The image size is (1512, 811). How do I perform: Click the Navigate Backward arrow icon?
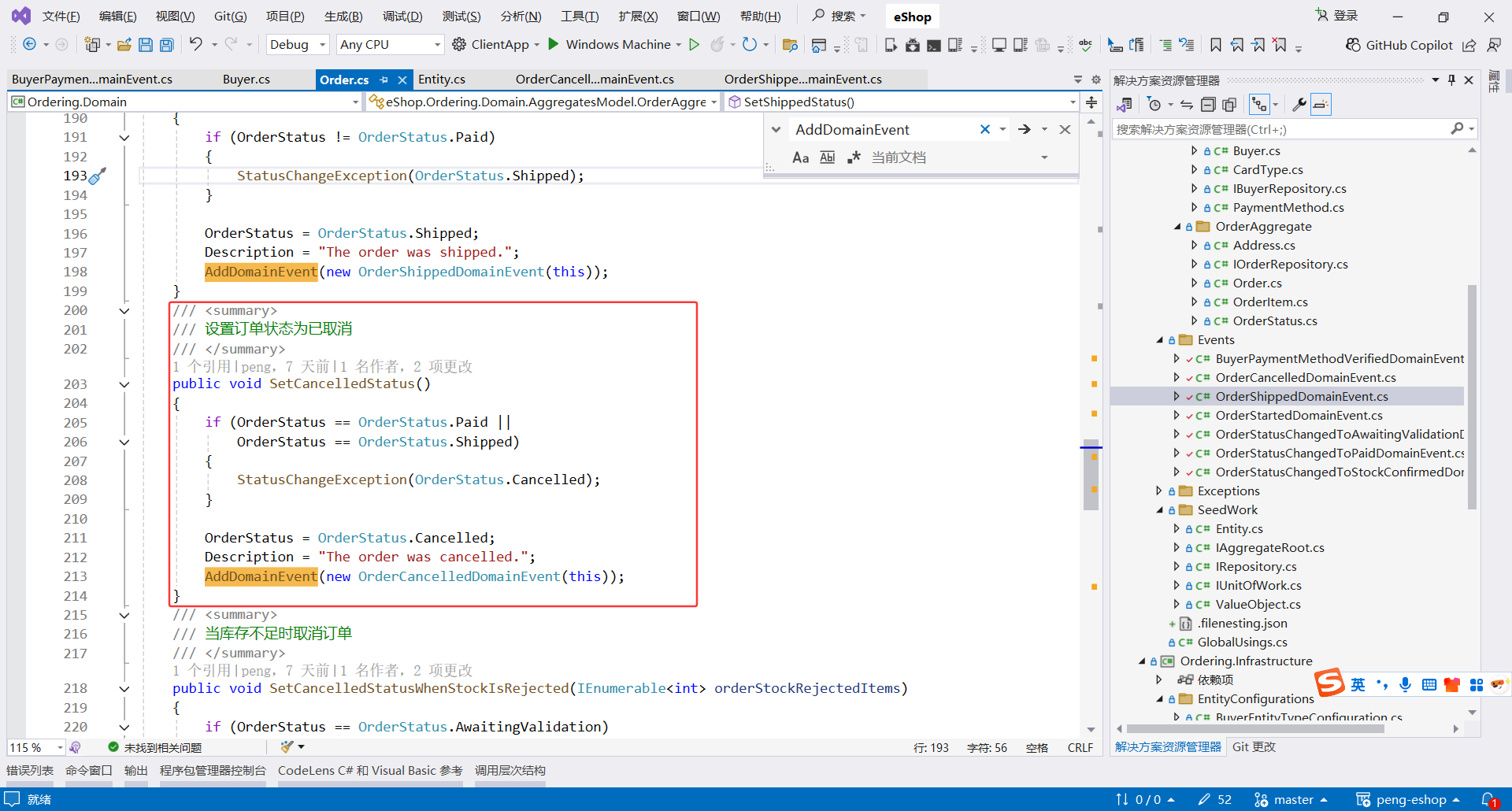point(29,45)
